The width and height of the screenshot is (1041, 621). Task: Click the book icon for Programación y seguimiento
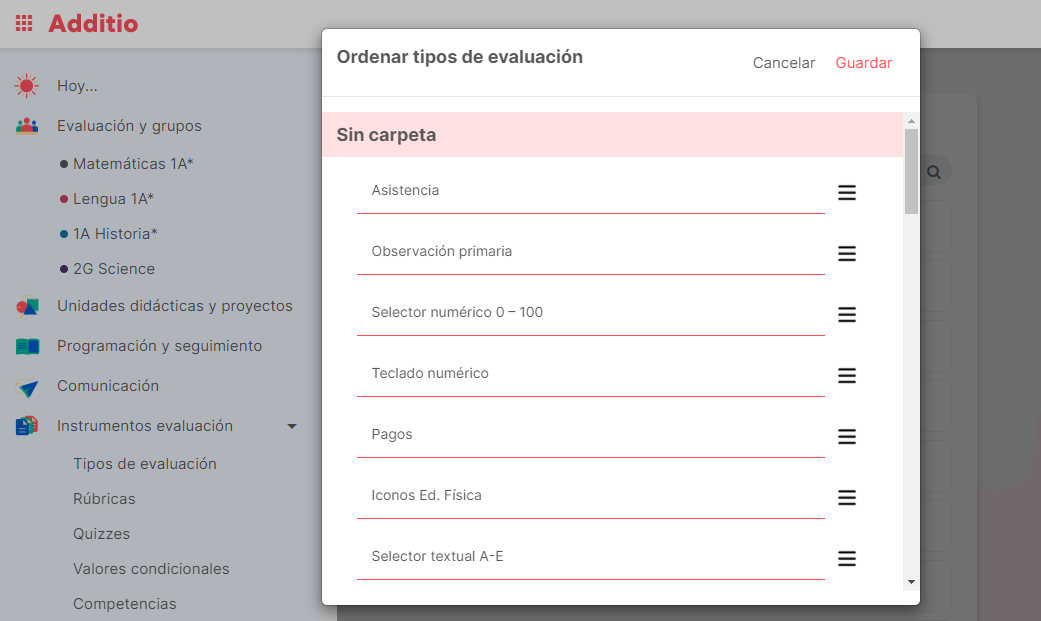point(27,346)
